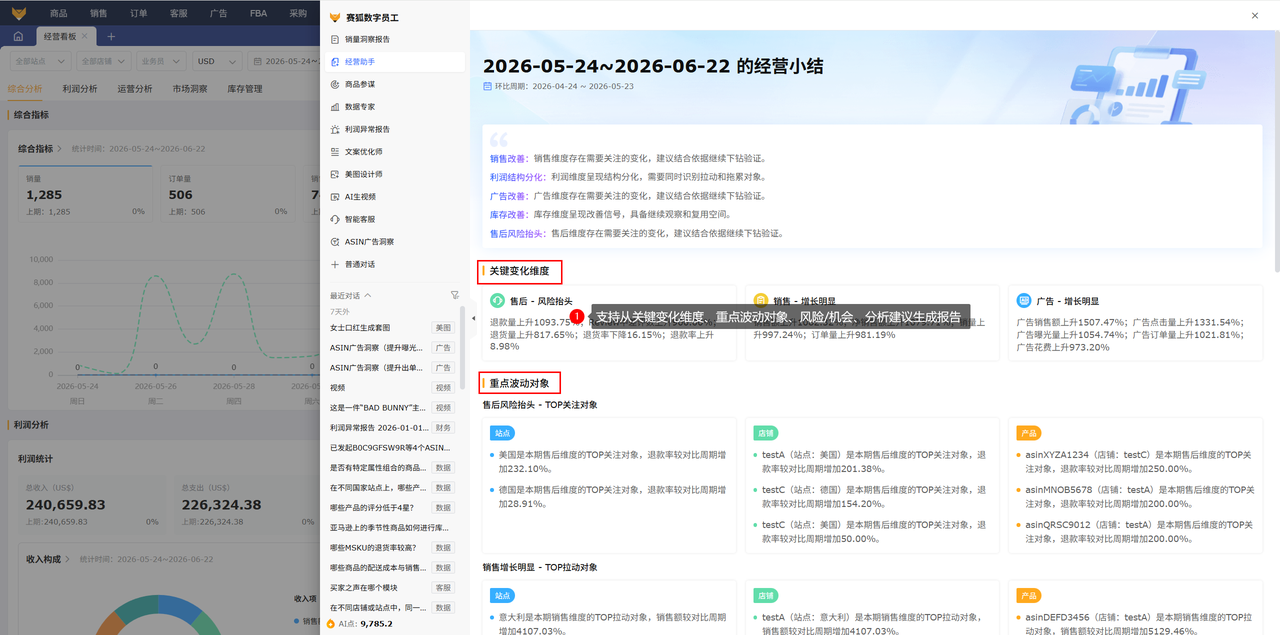Open the 订单 top menu
This screenshot has width=1280, height=635.
click(139, 14)
